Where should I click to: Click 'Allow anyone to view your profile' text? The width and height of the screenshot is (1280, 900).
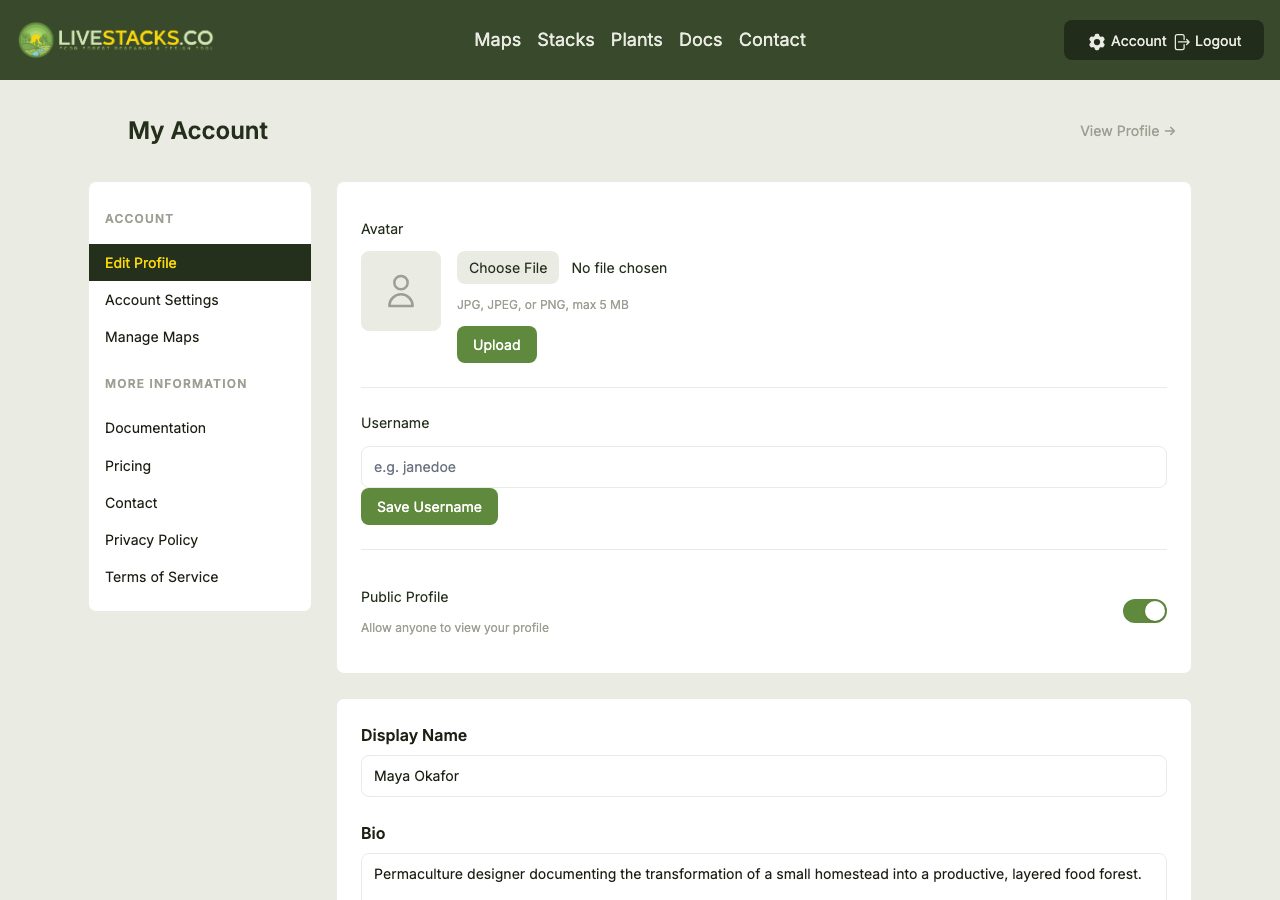(455, 628)
